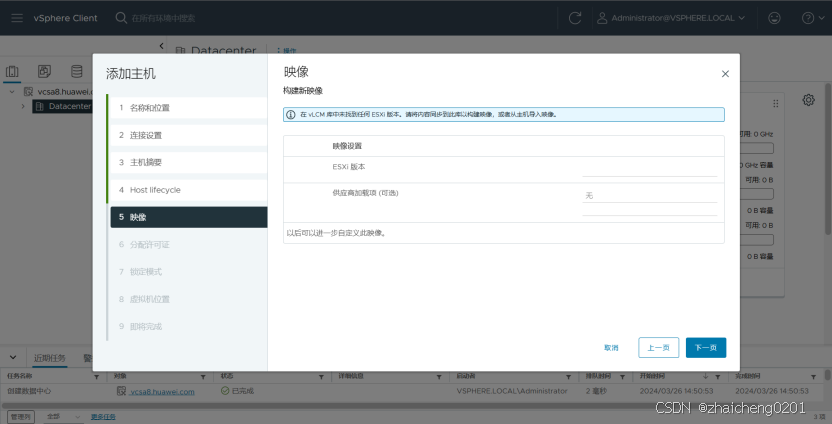
Task: Go to step 3 主机摘要
Action: click(x=188, y=162)
